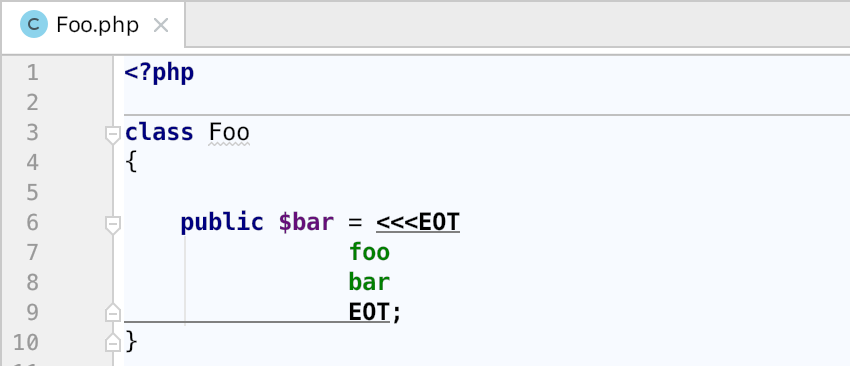Click the public keyword
The image size is (850, 366).
point(222,223)
